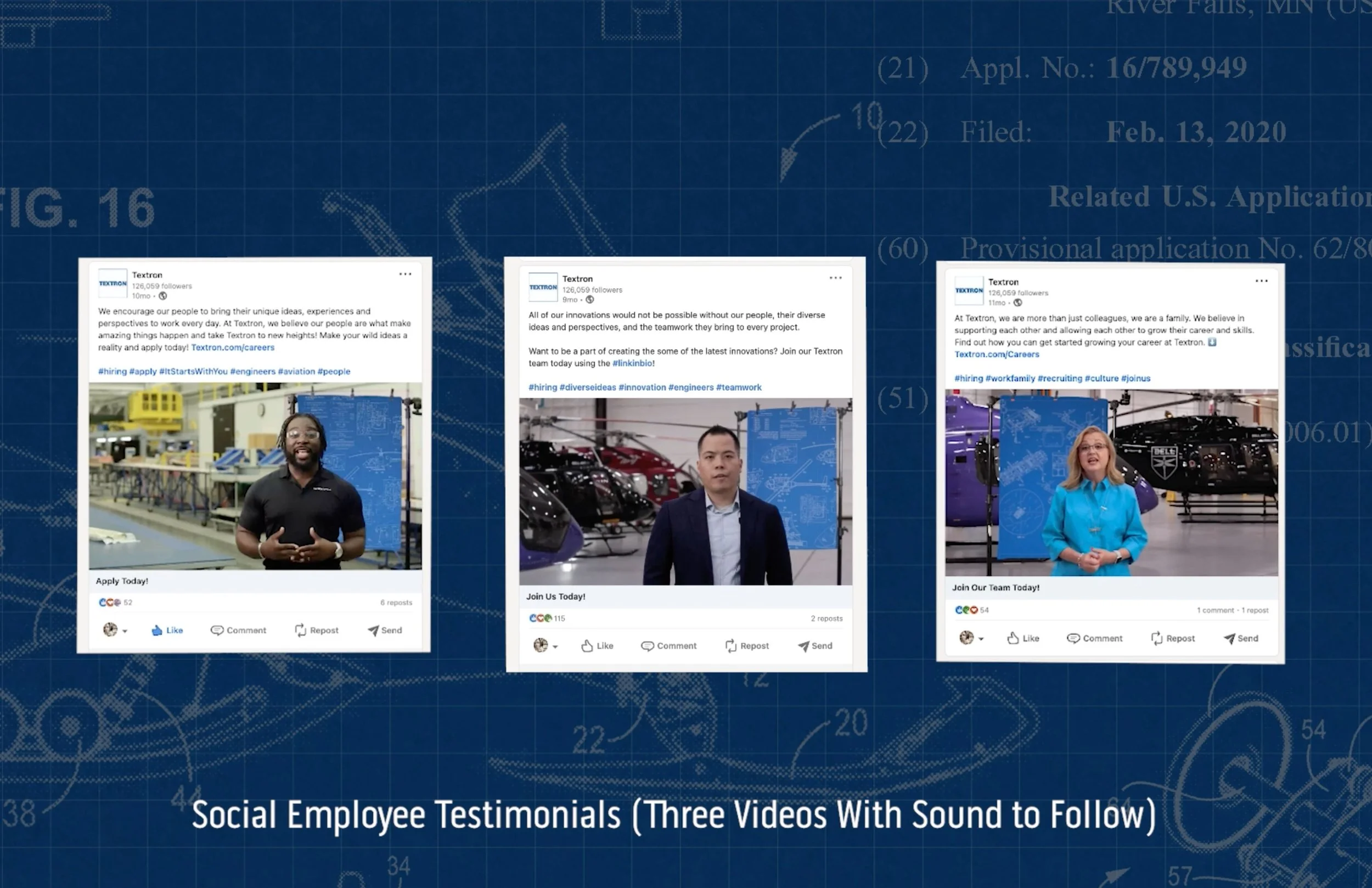Repost the Join Us Today! post
This screenshot has height=888, width=1372.
[x=747, y=646]
